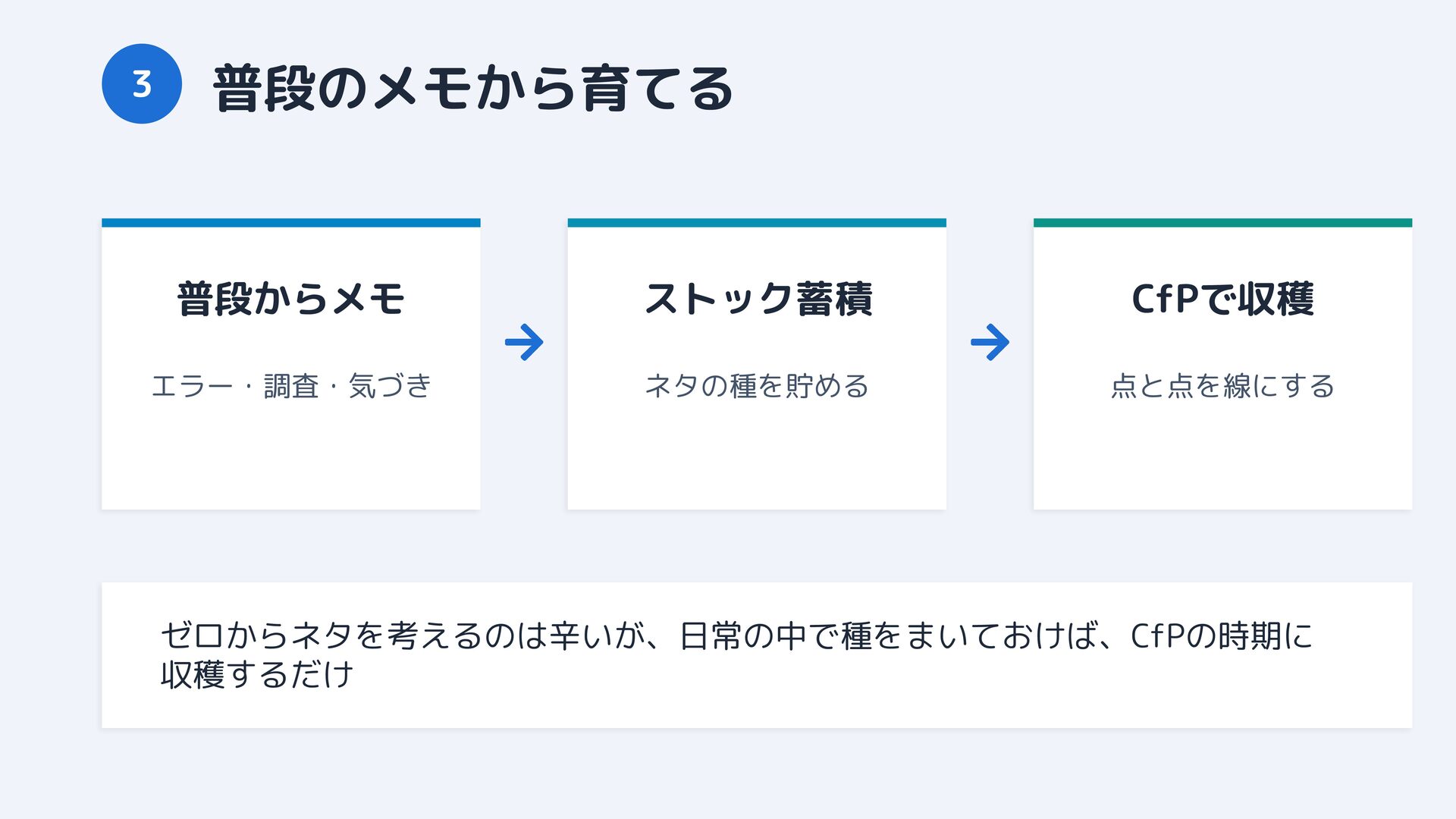Click the エラー・調査・気づき subtitle text
Viewport: 1456px width, 819px height.
pyautogui.click(x=290, y=386)
